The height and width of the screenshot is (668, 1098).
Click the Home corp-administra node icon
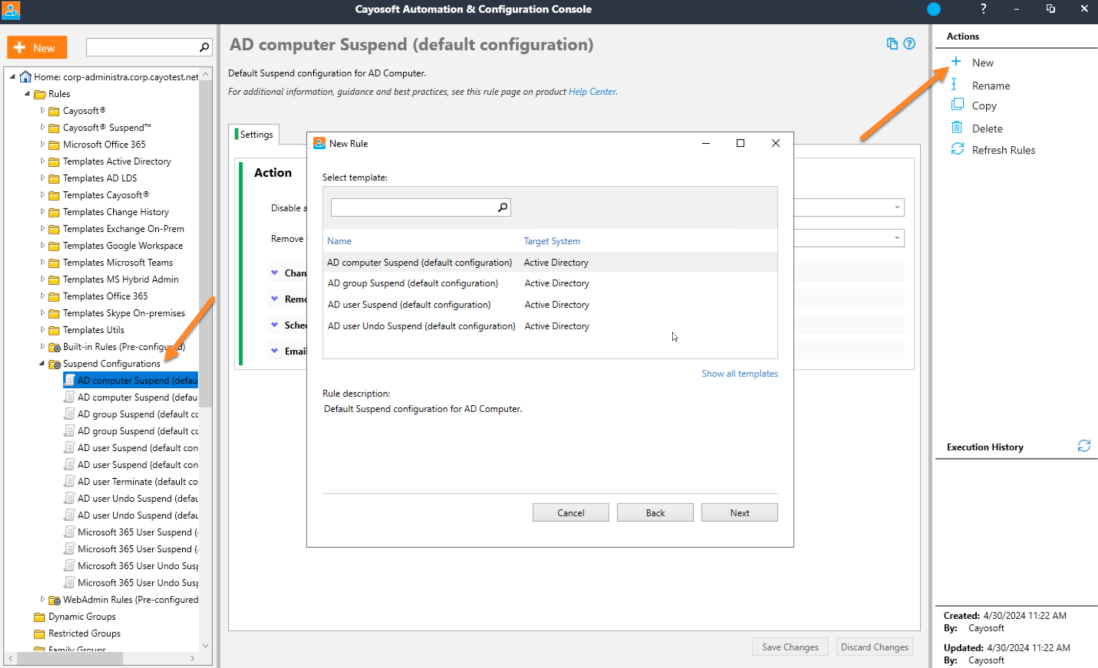pos(26,77)
